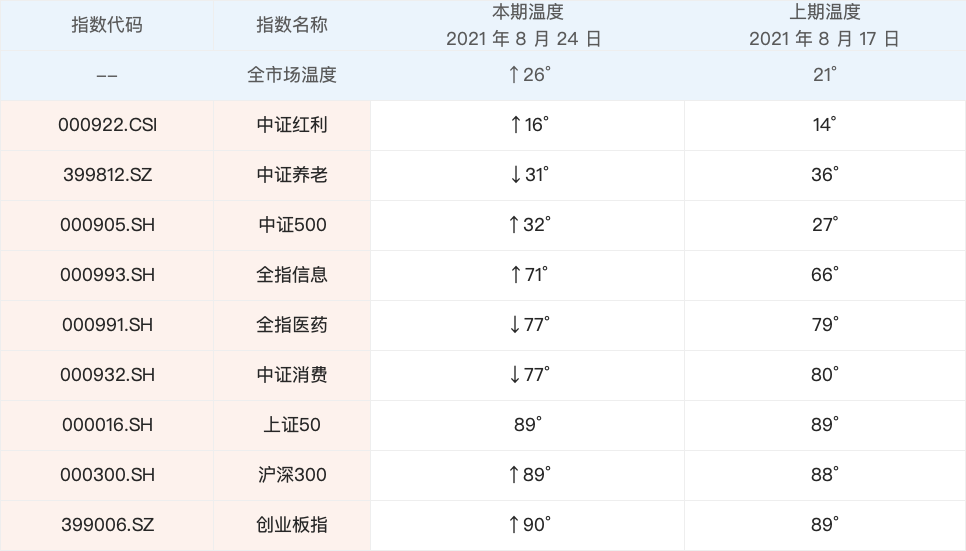
Task: Click the up arrow next to 中证红利 16°
Action: tap(515, 125)
